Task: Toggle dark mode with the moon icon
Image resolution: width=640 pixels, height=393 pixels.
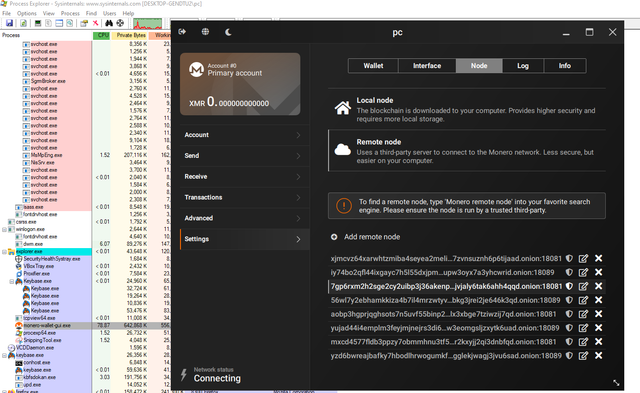Action: coord(228,32)
